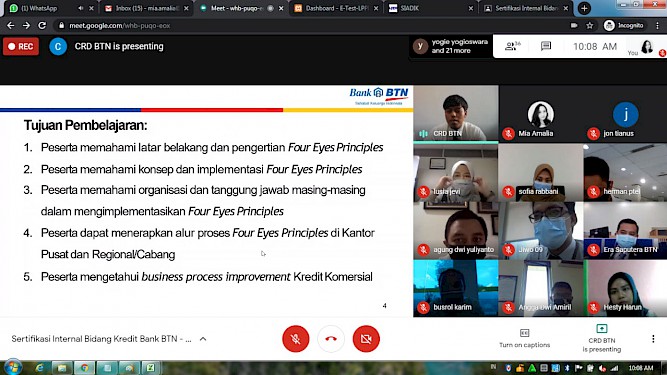The width and height of the screenshot is (667, 375).
Task: Open the Incognito profile menu
Action: [x=624, y=26]
